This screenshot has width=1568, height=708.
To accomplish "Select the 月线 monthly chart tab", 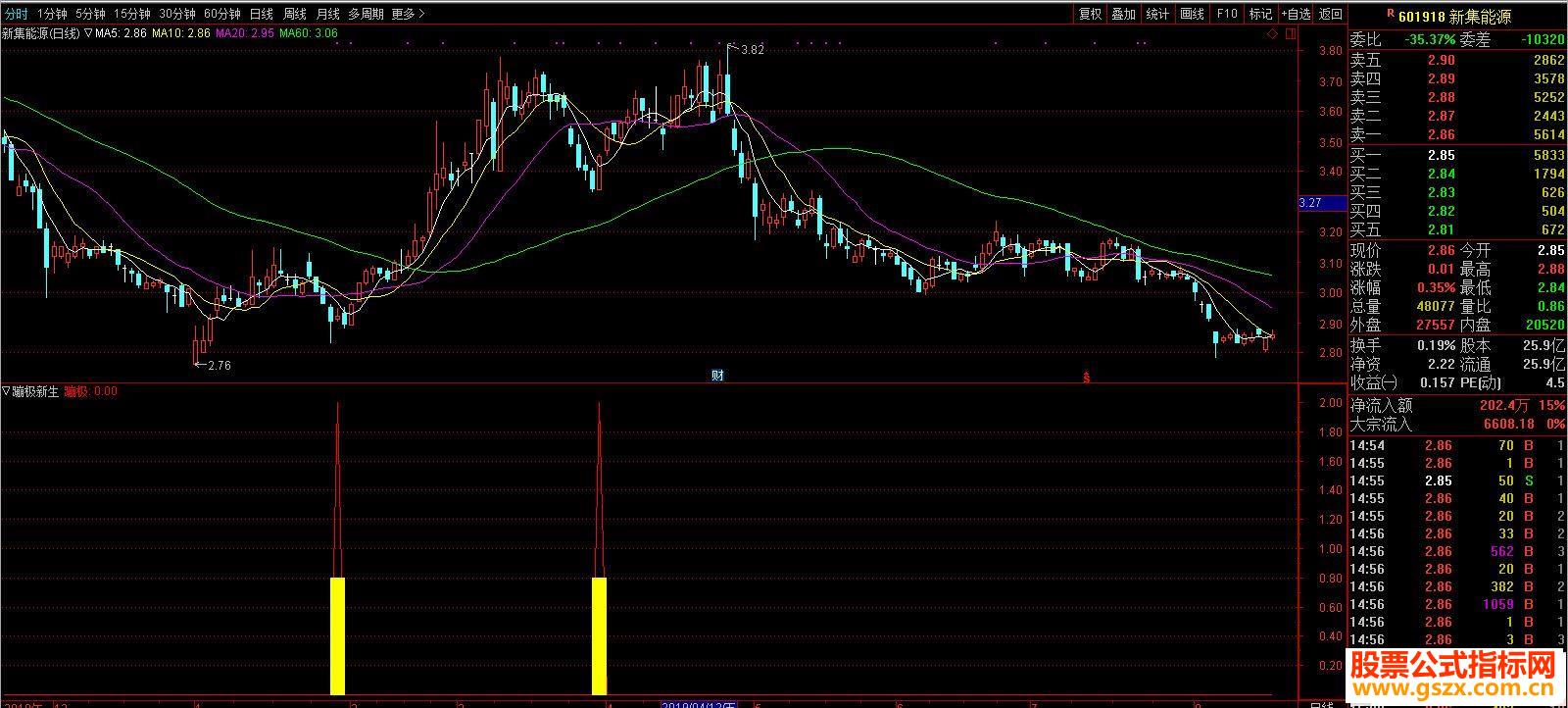I will tap(327, 14).
